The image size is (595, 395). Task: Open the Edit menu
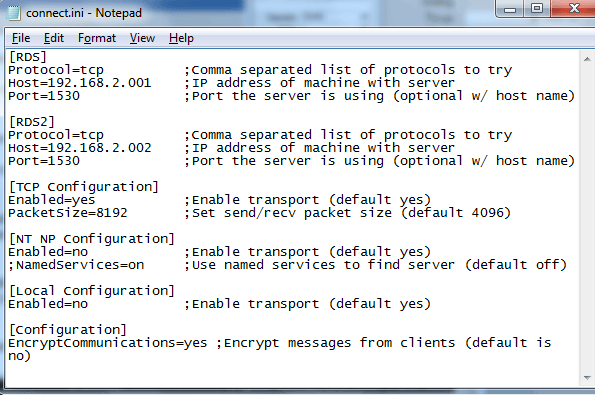click(54, 38)
